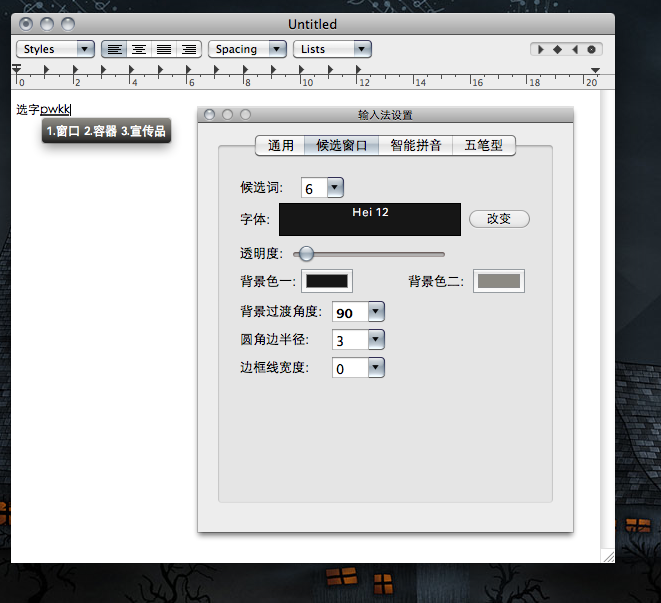
Task: Expand the 候选词 count dropdown
Action: [335, 187]
